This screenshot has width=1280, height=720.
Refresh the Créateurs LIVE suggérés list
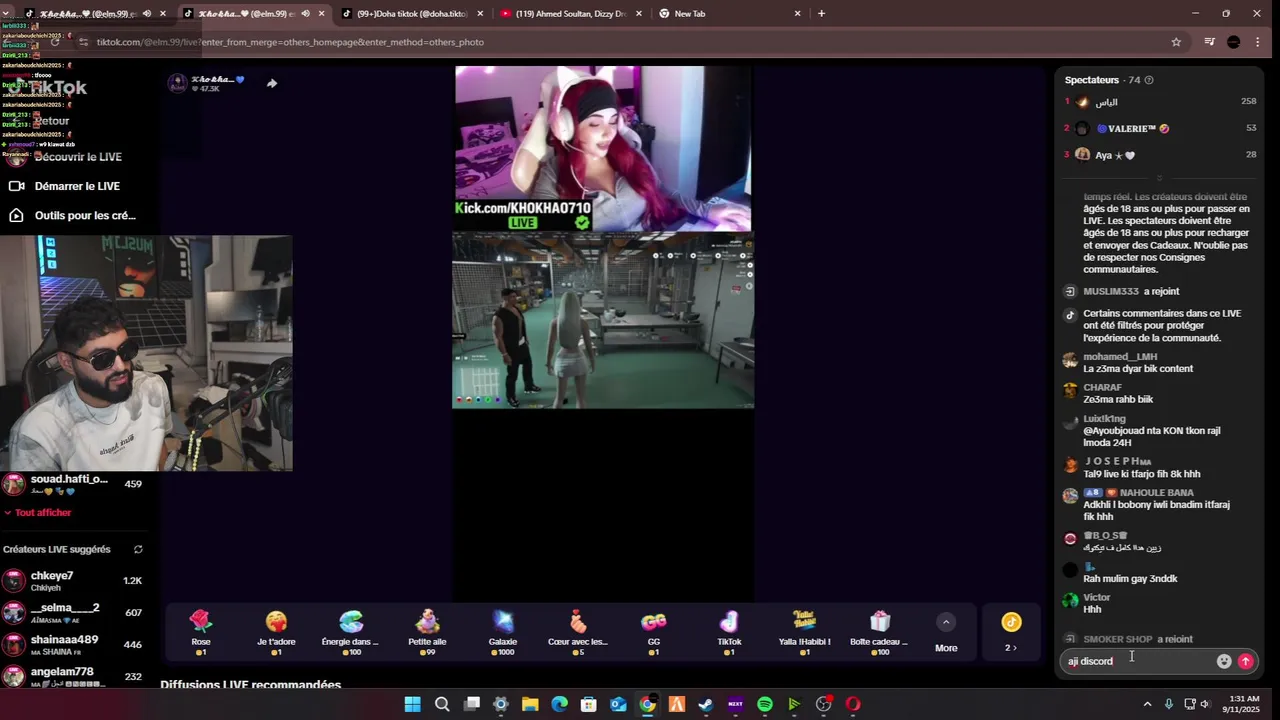click(x=138, y=549)
